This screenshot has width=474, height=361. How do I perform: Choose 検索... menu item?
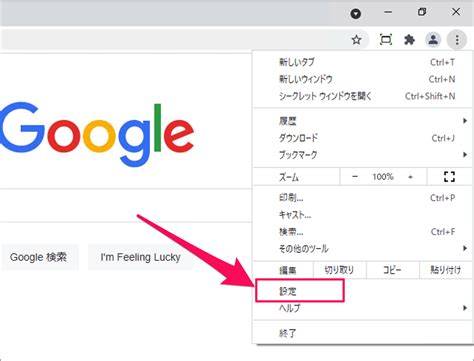click(362, 232)
